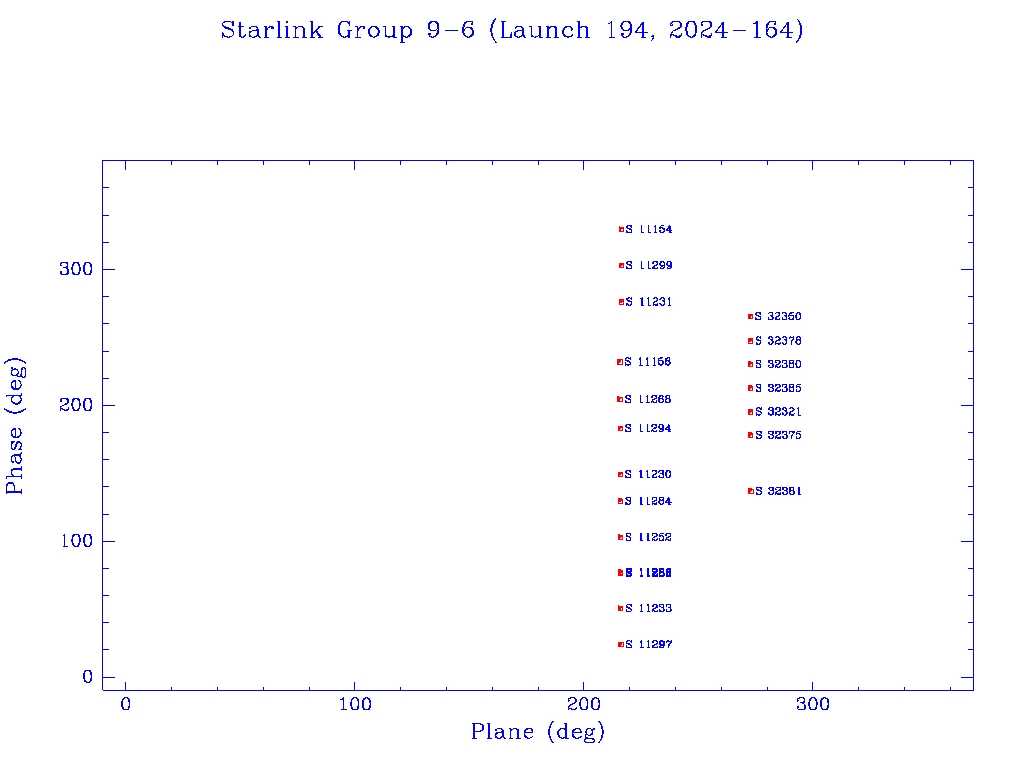Screen dimensions: 1024x768
Task: Select the S 32321 satellite label
Action: click(x=778, y=411)
